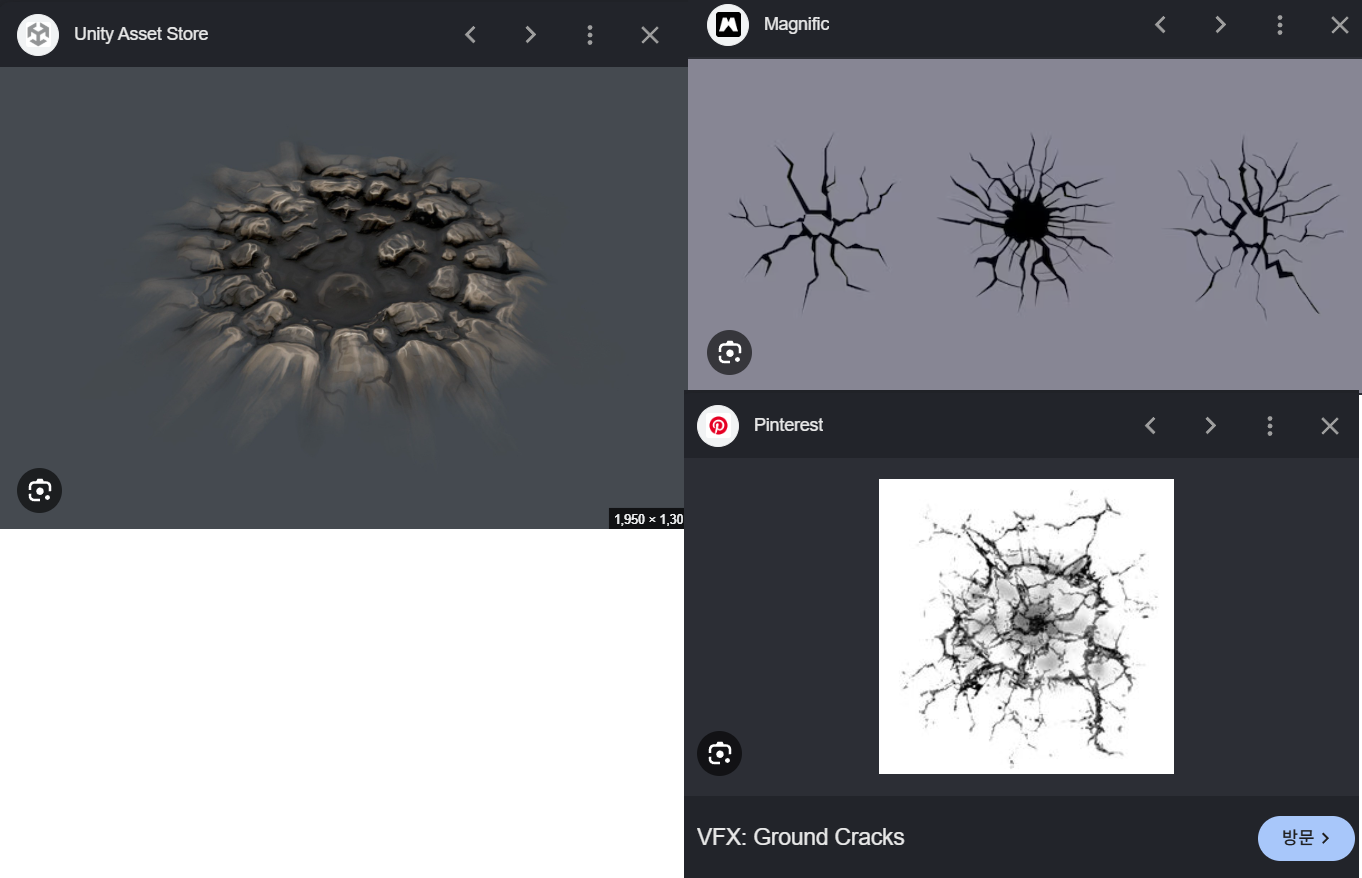This screenshot has height=878, width=1362.
Task: Open the rocky crater preview image
Action: pos(342,298)
